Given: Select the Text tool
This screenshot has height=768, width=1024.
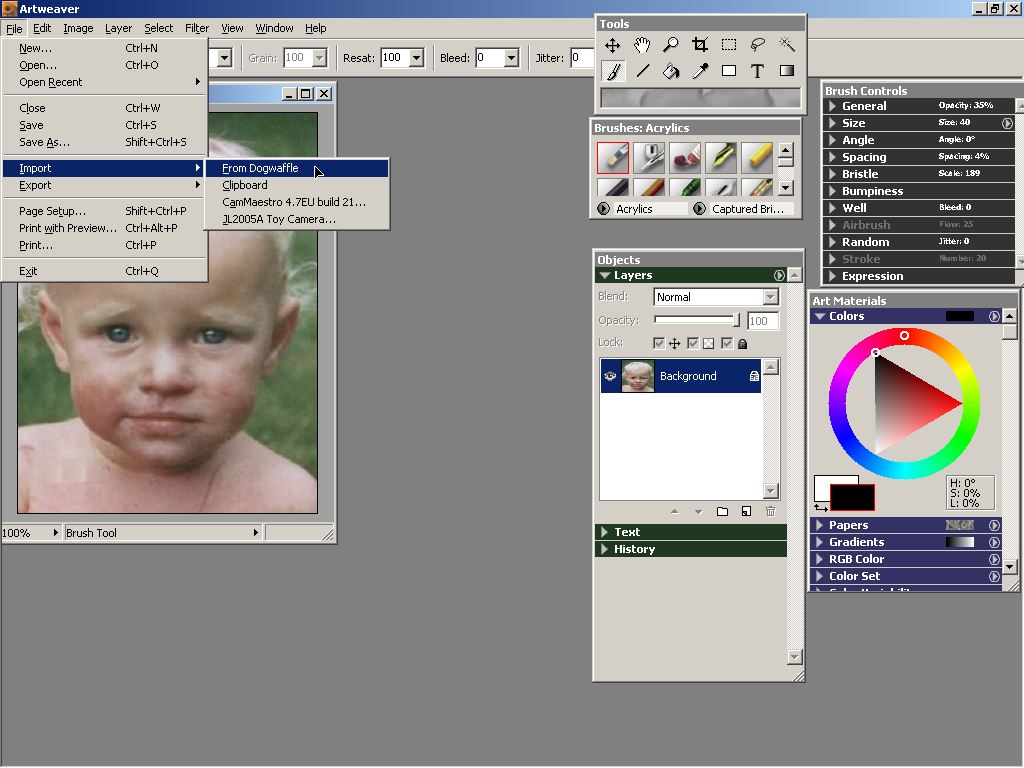Looking at the screenshot, I should (757, 71).
